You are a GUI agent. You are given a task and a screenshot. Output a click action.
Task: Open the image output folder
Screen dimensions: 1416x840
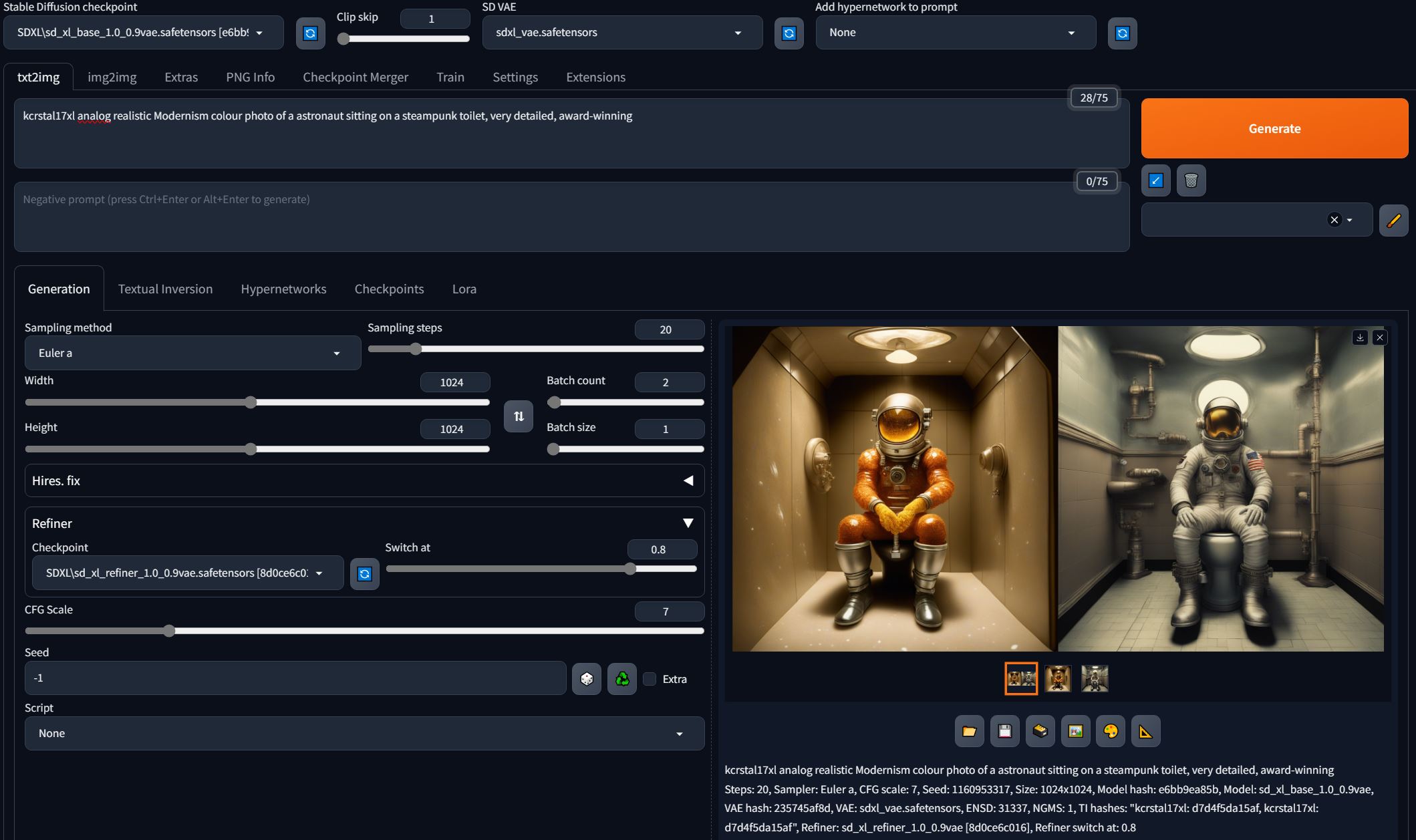[969, 730]
